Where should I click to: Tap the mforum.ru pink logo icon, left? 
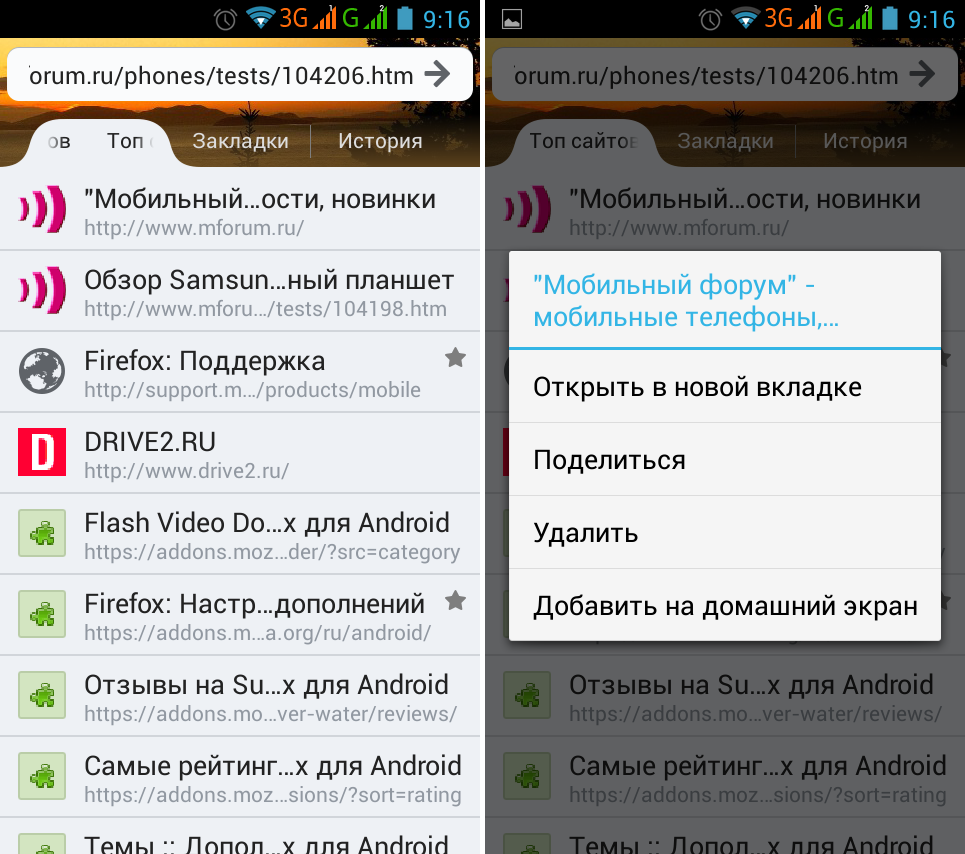(x=42, y=209)
